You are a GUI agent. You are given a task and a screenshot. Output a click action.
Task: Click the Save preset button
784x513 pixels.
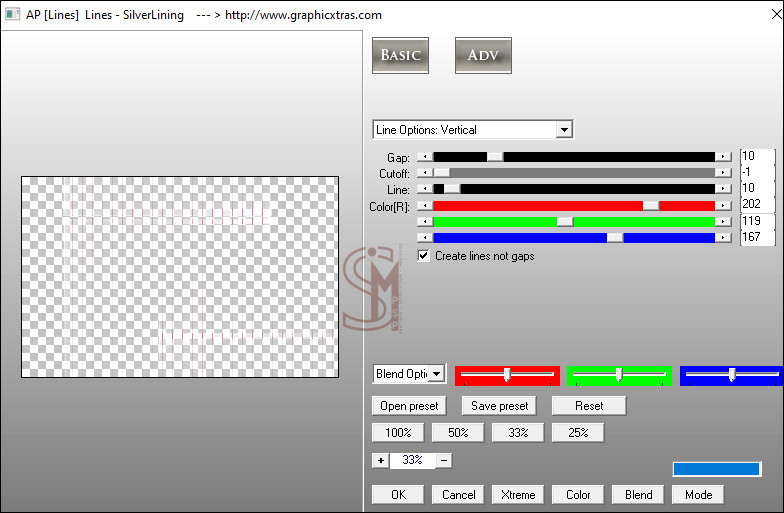tap(499, 406)
